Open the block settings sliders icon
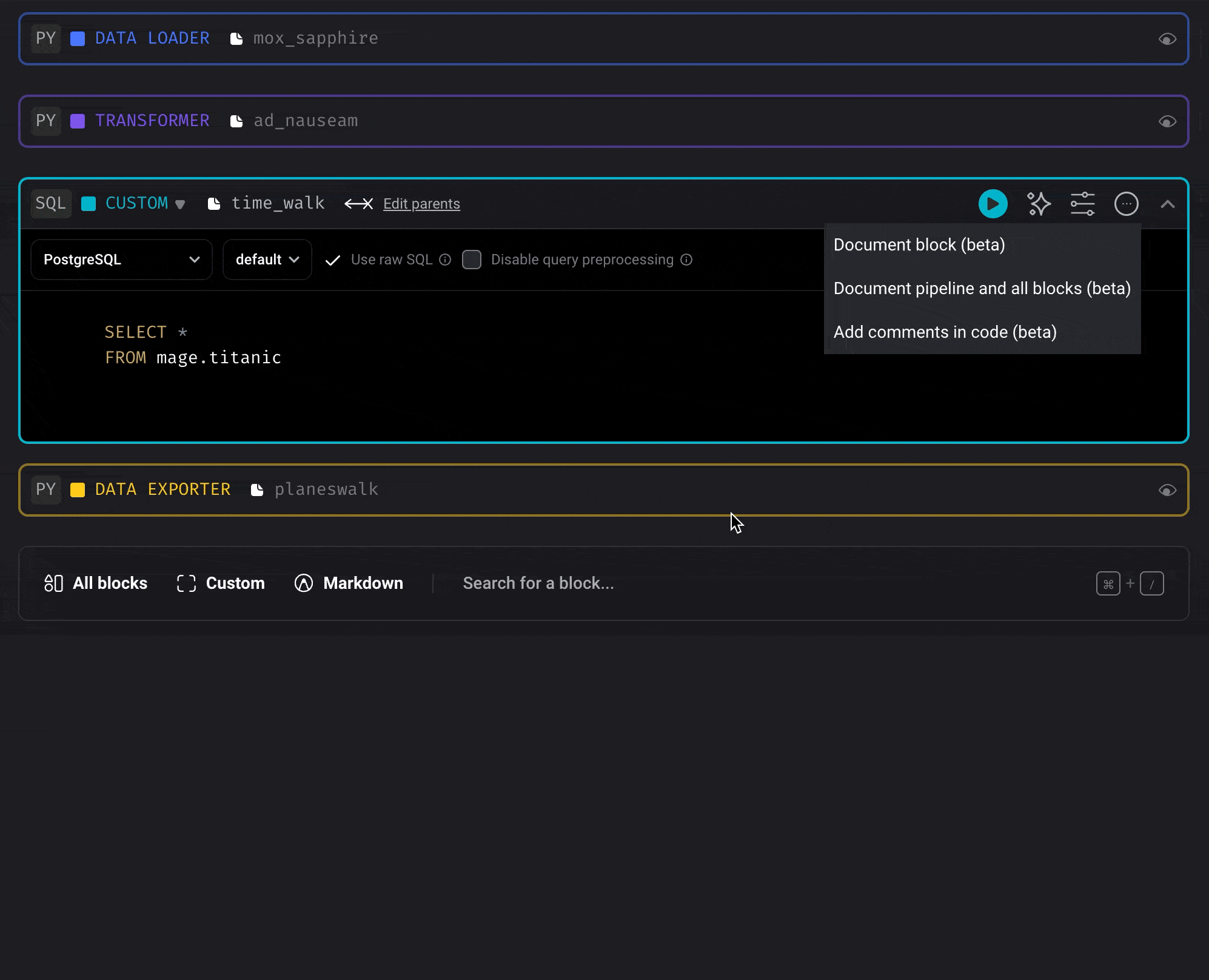 [x=1082, y=204]
